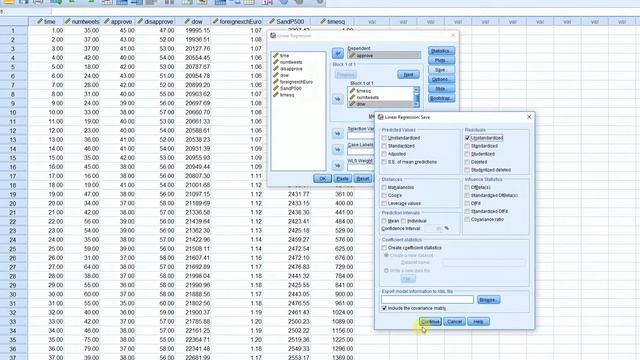
Task: Check the Deleted residuals box
Action: (x=467, y=162)
